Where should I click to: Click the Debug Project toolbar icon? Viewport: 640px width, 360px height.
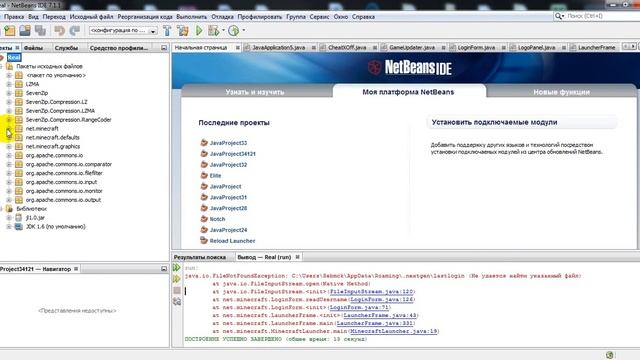pos(213,31)
